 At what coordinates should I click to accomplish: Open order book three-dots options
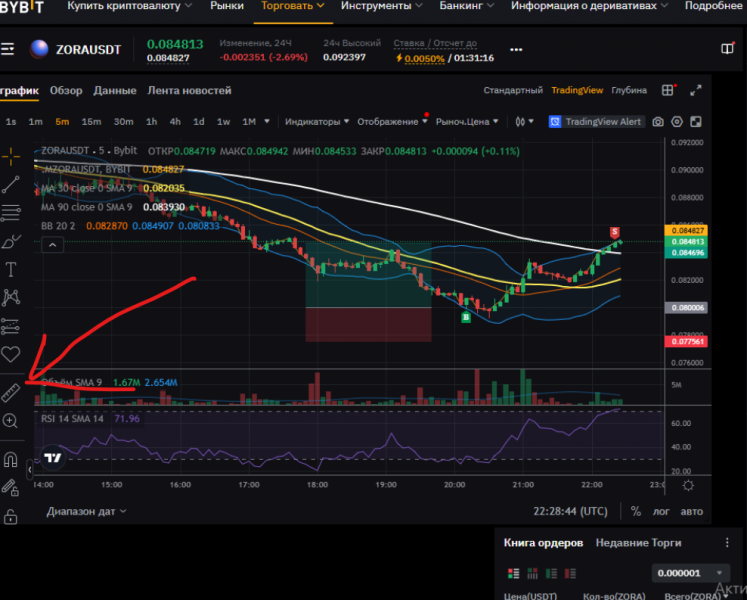727,542
